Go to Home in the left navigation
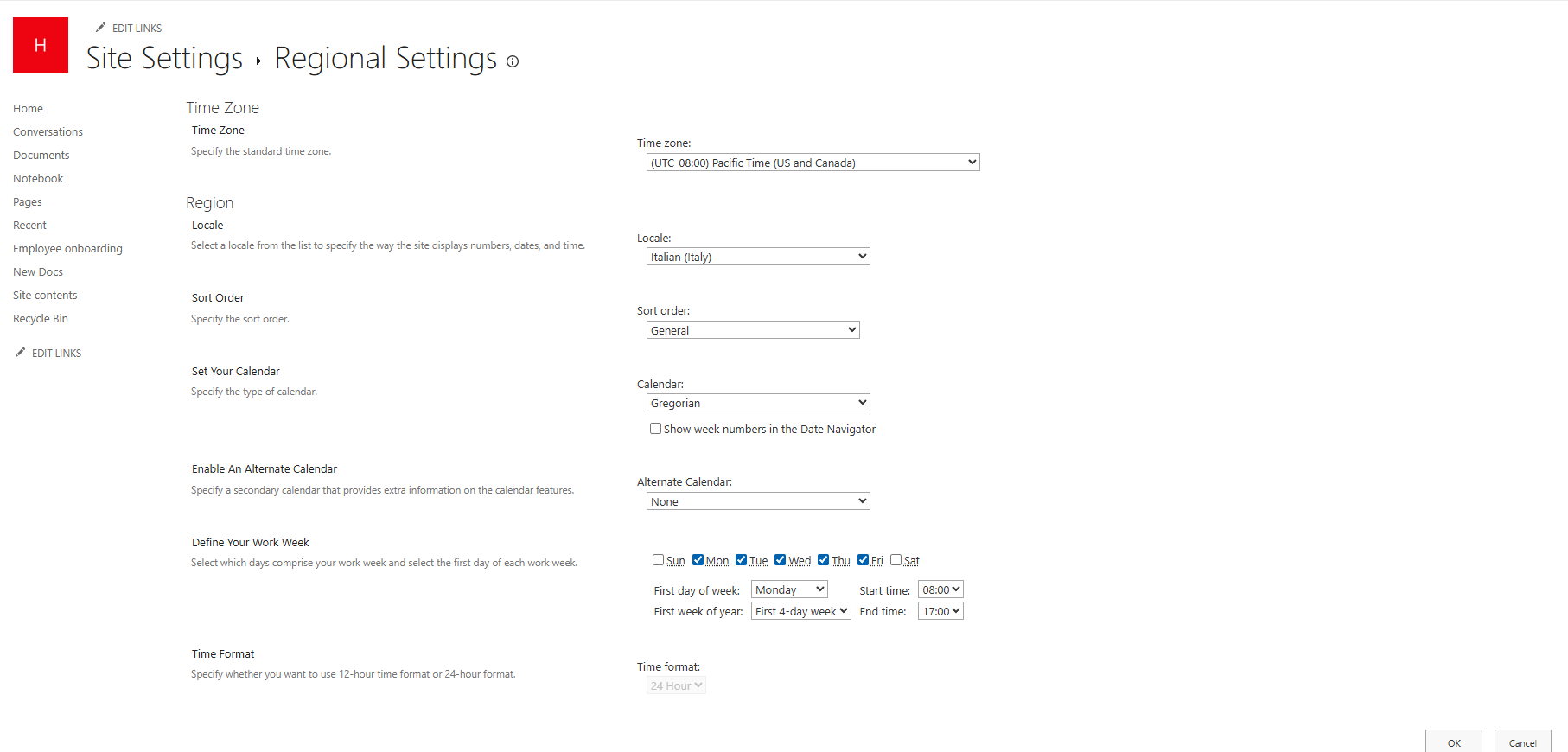 click(28, 109)
